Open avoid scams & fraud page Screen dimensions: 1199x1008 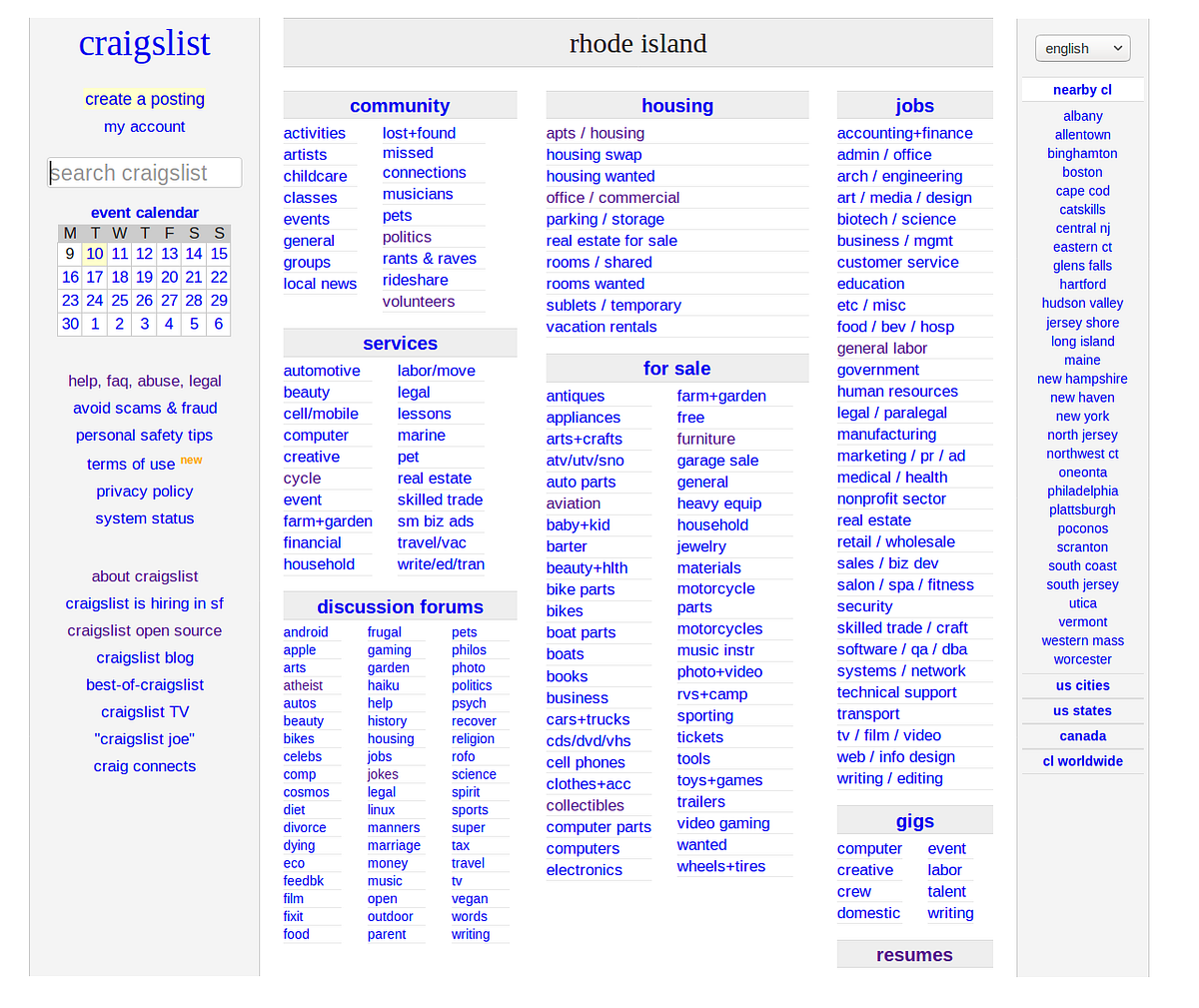145,408
